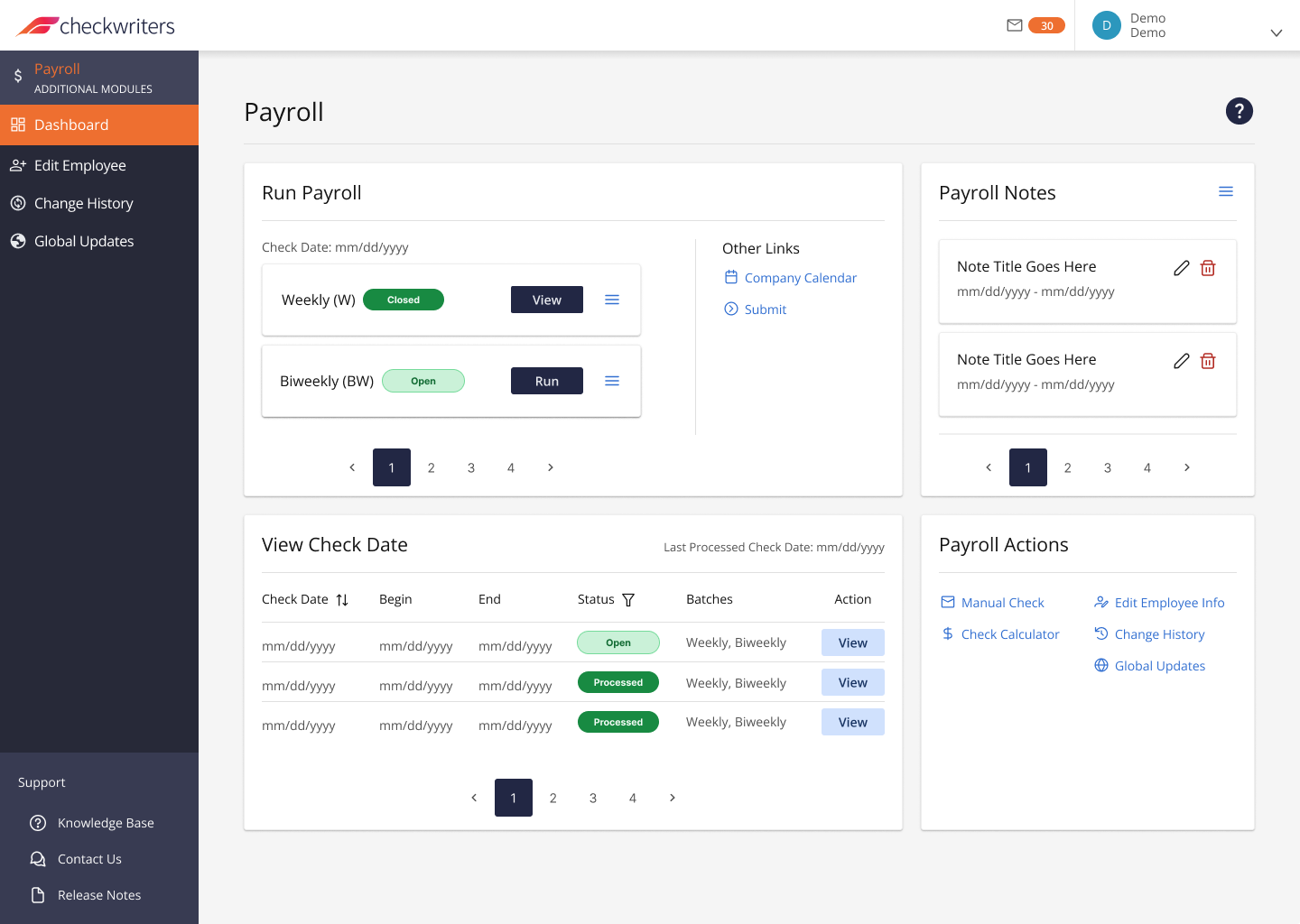View the check date with Open status
1300x924 pixels.
(853, 642)
